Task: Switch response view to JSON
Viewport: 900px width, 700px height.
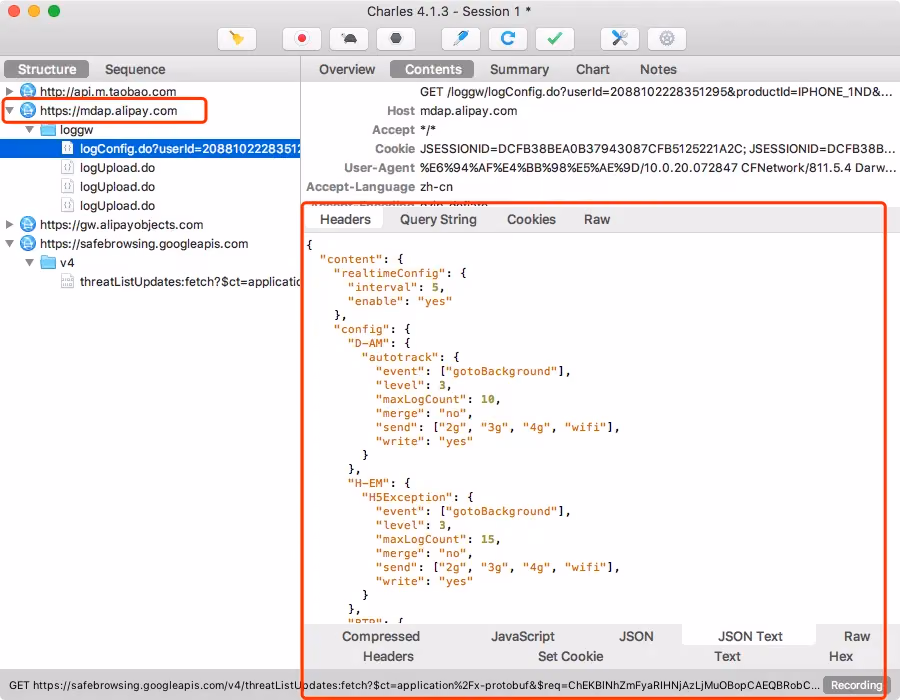Action: click(636, 636)
